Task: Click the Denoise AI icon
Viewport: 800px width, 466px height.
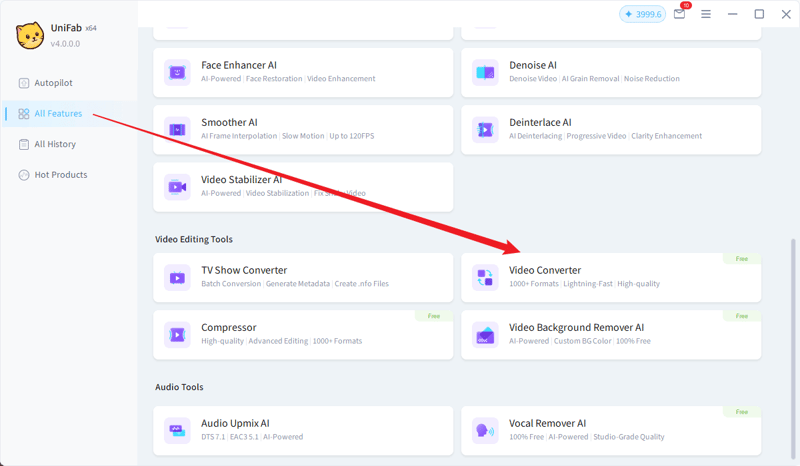Action: 485,72
